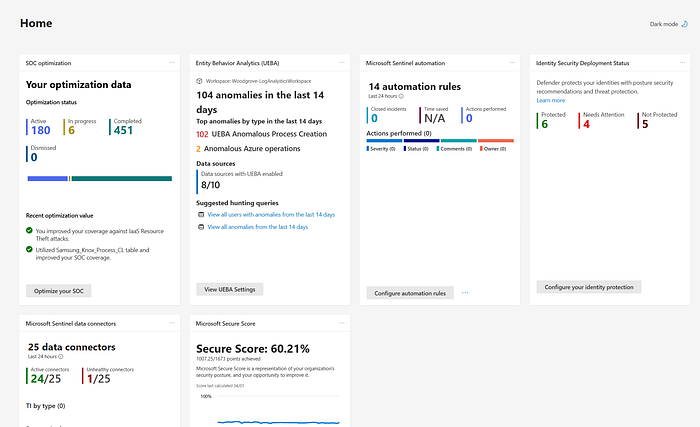The image size is (700, 427).
Task: Click Status (0) legend item
Action: pos(416,149)
